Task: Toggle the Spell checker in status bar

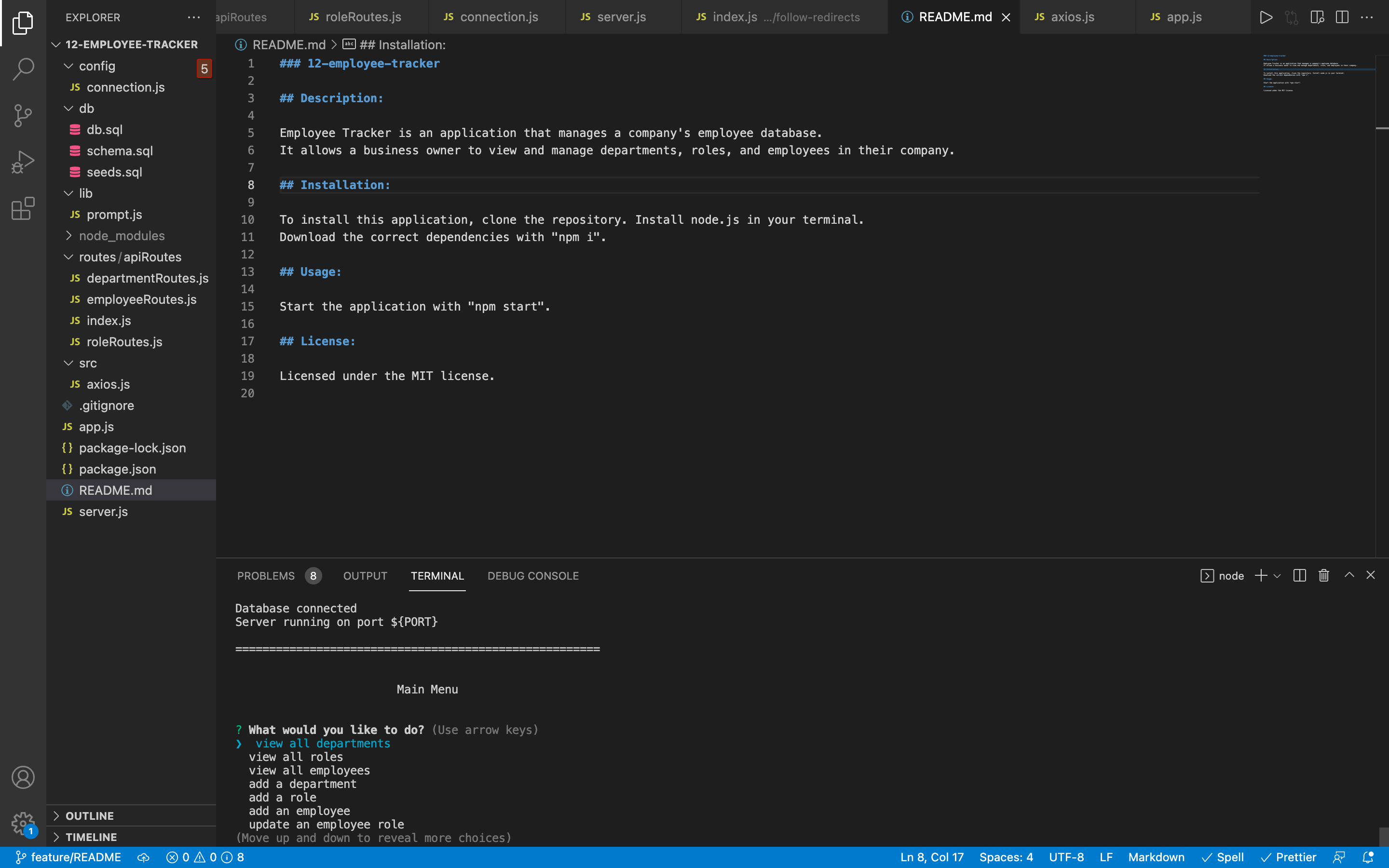Action: click(1223, 857)
